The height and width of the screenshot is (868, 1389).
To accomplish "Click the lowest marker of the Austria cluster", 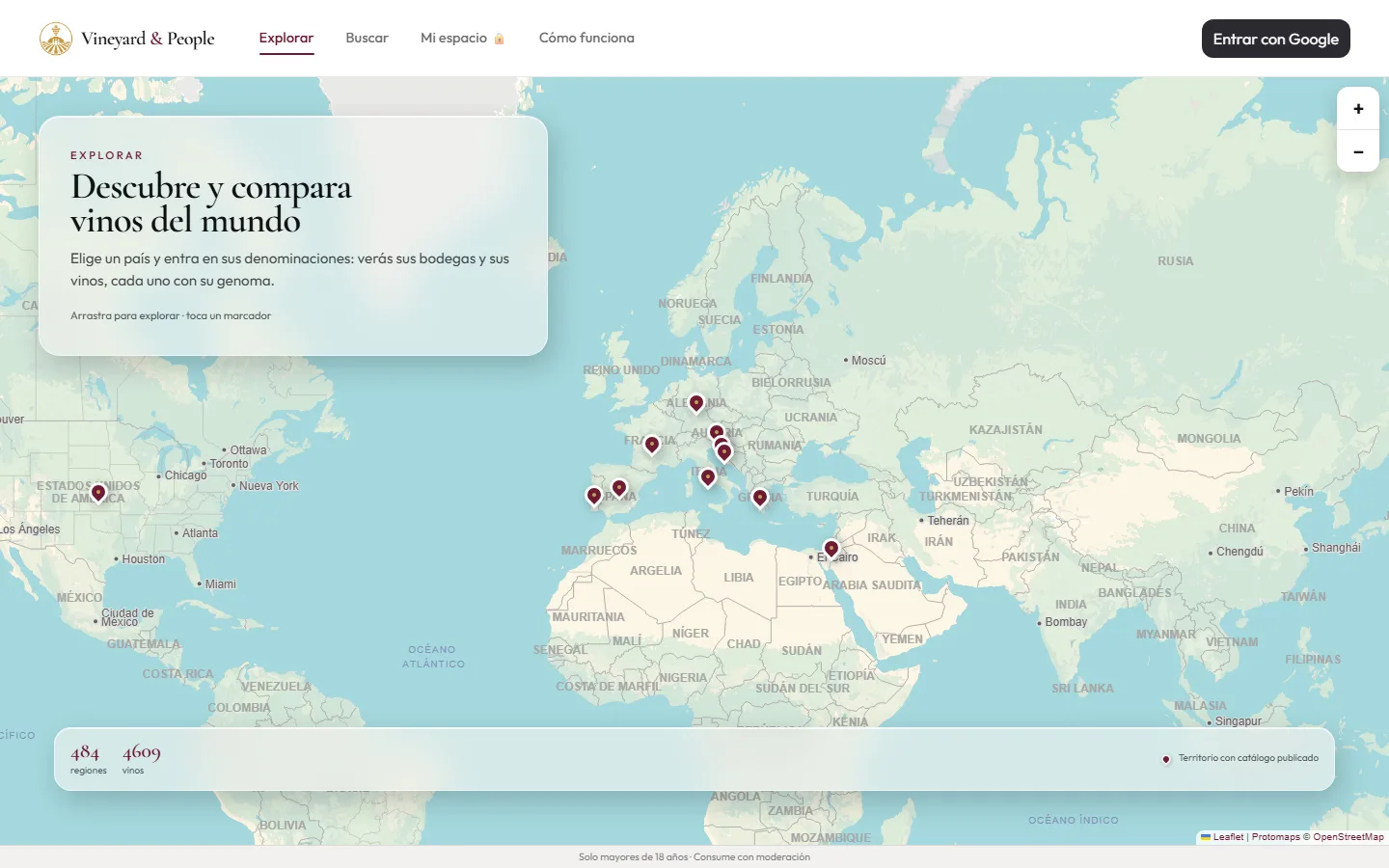I will coord(724,452).
